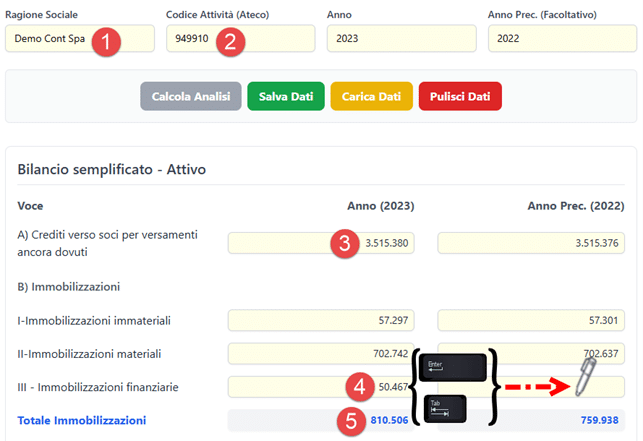643x441 pixels.
Task: Clear everything with Pulisci Dati button
Action: pos(460,96)
